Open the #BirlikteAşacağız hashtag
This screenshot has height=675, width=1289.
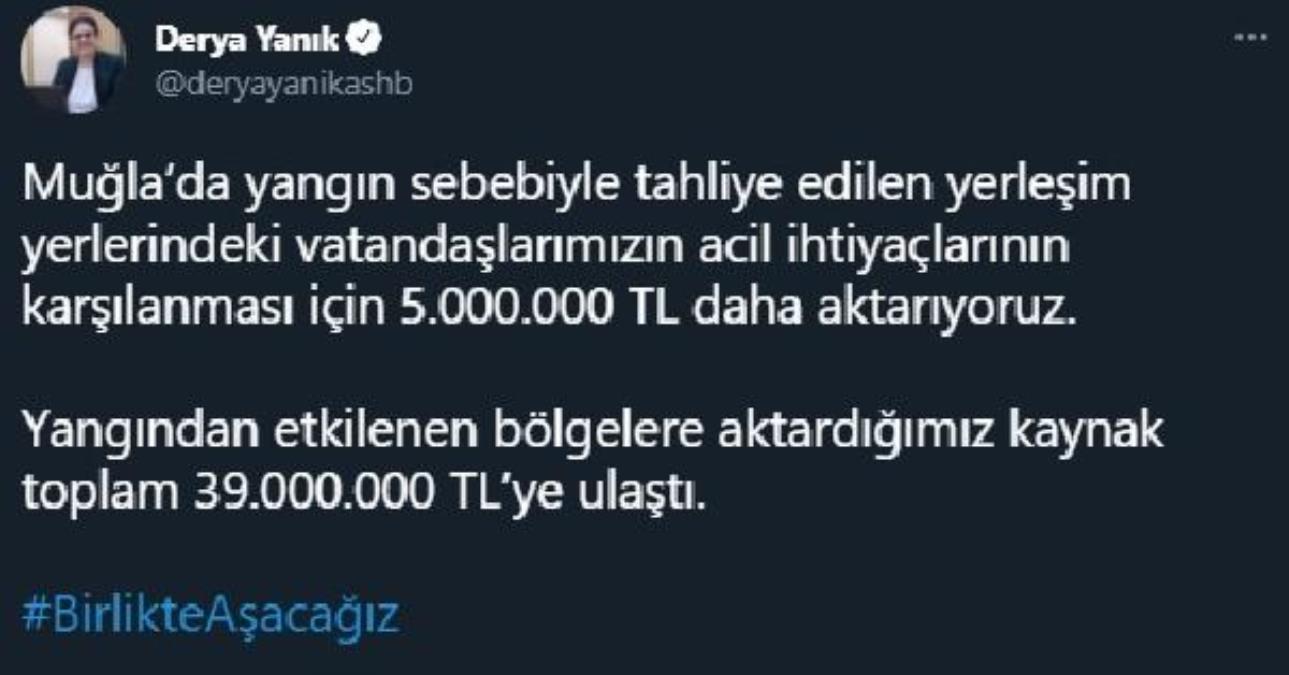[x=209, y=615]
